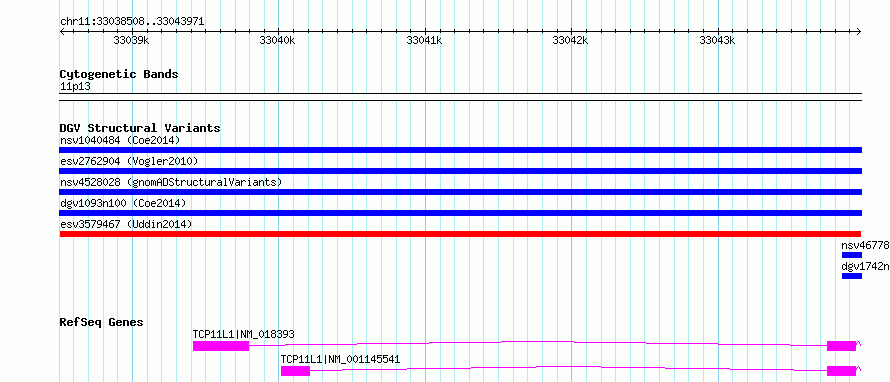Open transcript label TCP11L1|NM_001145541
Image resolution: width=890 pixels, height=382 pixels.
click(x=341, y=359)
